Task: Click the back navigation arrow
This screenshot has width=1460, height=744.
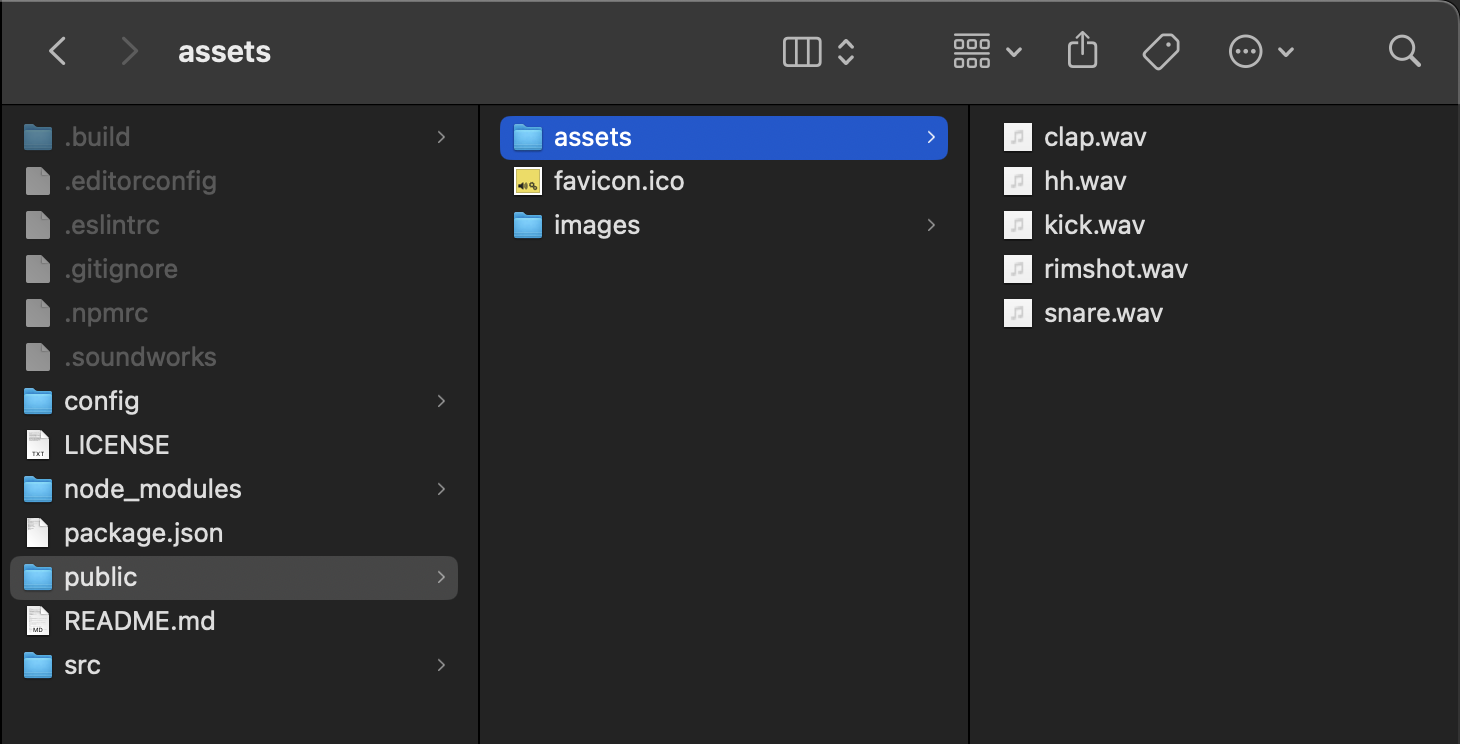Action: 57,50
